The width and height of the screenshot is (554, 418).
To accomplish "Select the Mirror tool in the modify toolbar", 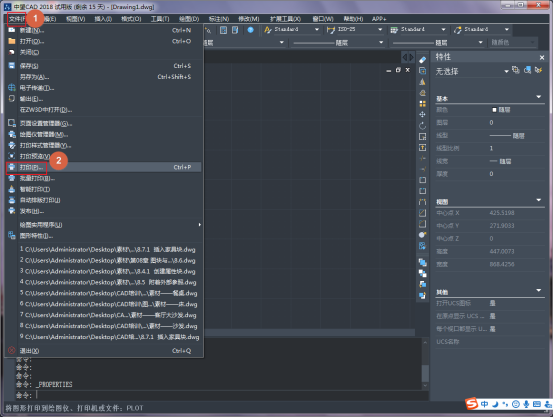I will (422, 82).
